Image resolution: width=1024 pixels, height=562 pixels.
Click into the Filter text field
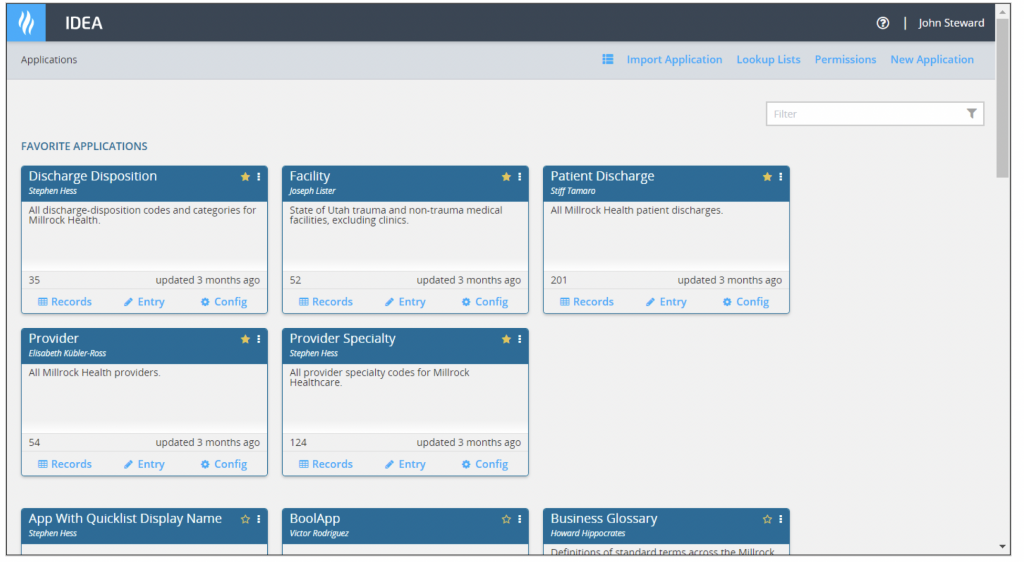click(874, 114)
